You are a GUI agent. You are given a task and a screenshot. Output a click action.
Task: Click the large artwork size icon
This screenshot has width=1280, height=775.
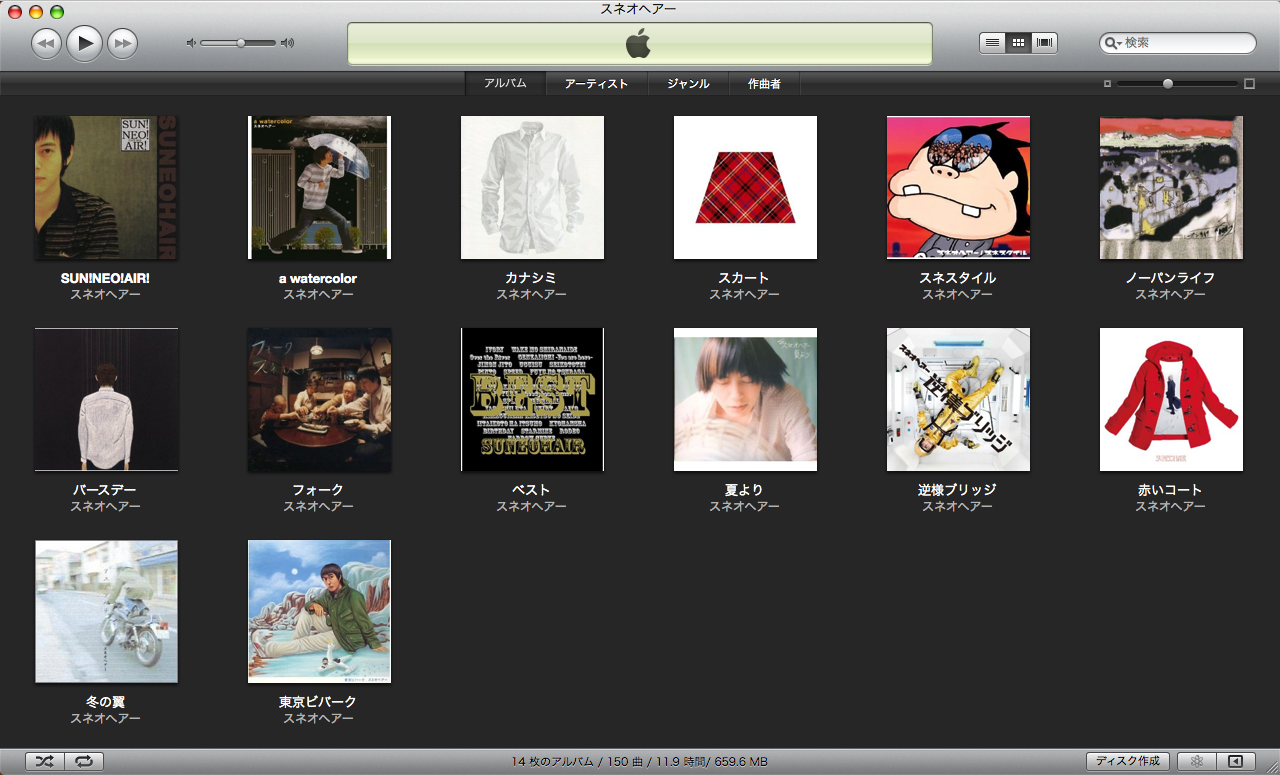1249,84
